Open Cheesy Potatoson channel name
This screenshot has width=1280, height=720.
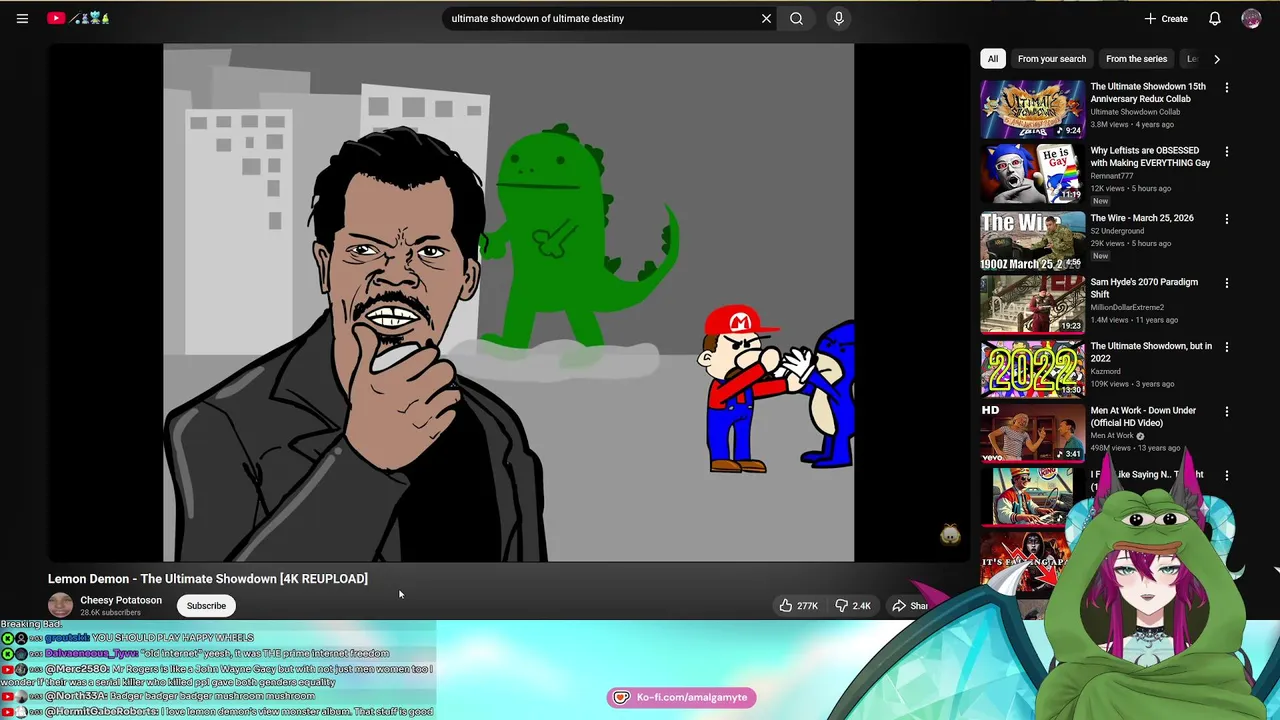click(x=121, y=600)
